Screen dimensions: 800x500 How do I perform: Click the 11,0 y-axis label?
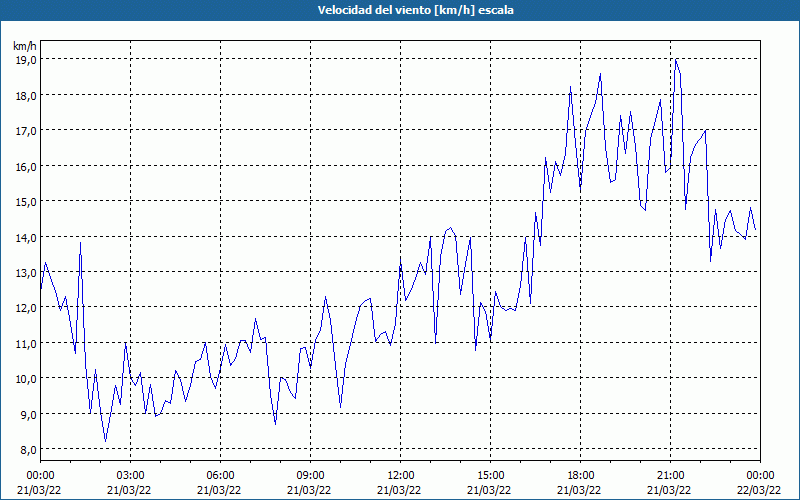point(26,343)
